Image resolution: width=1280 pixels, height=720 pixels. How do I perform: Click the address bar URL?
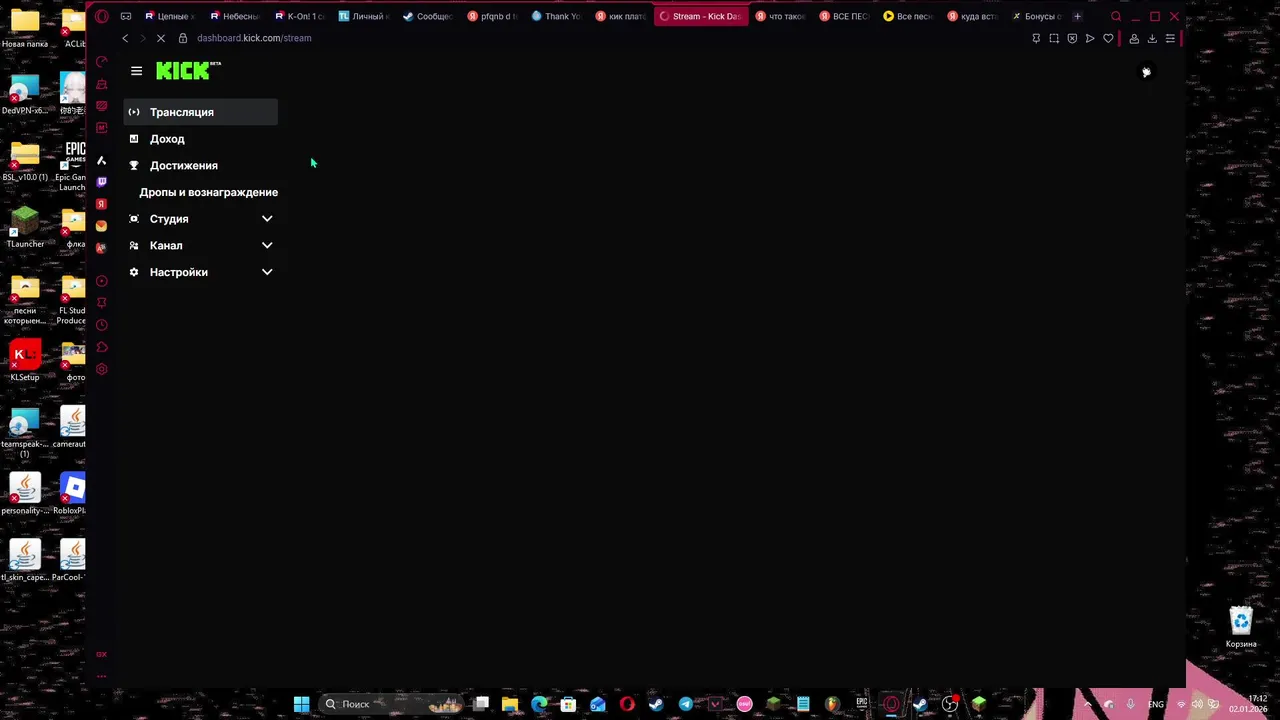254,38
